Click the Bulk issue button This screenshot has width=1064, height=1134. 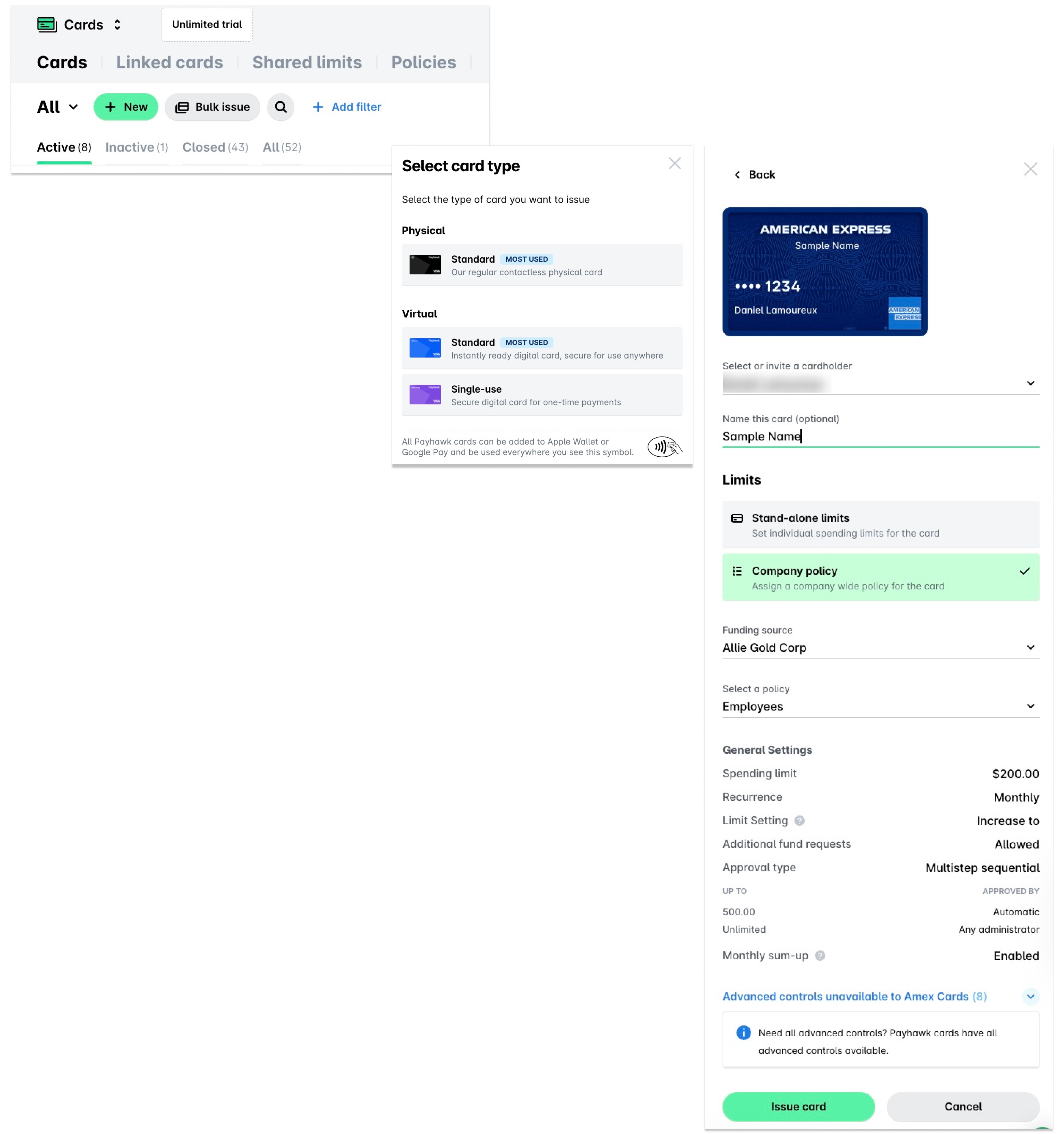coord(212,107)
